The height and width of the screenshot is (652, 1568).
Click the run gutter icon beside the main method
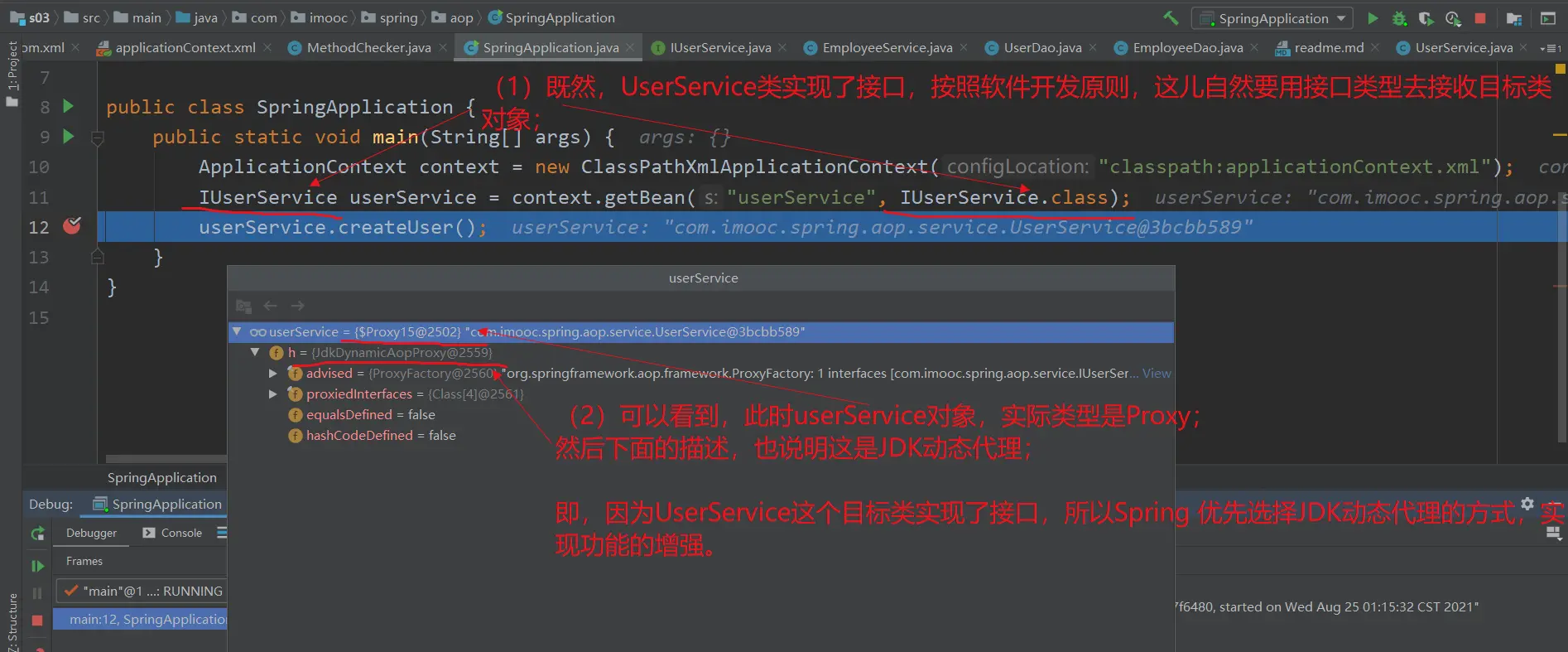[69, 136]
